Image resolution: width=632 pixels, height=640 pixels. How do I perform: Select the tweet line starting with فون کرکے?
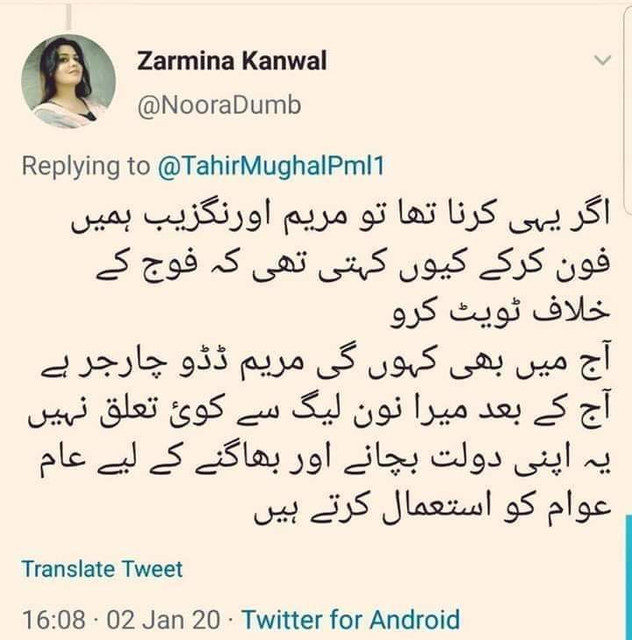(x=353, y=265)
